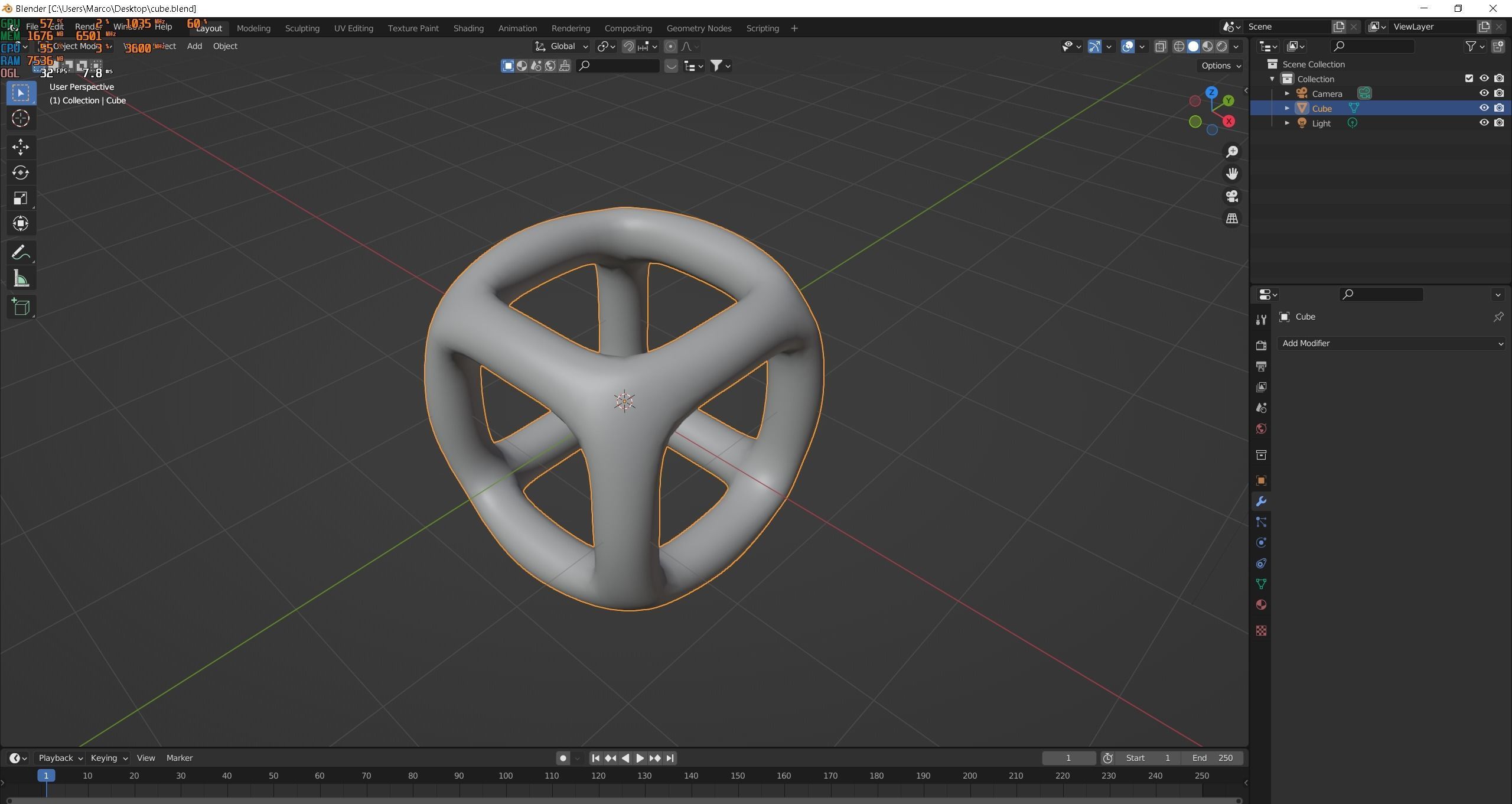This screenshot has width=1512, height=804.
Task: Toggle camera view in viewport
Action: pos(1231,196)
